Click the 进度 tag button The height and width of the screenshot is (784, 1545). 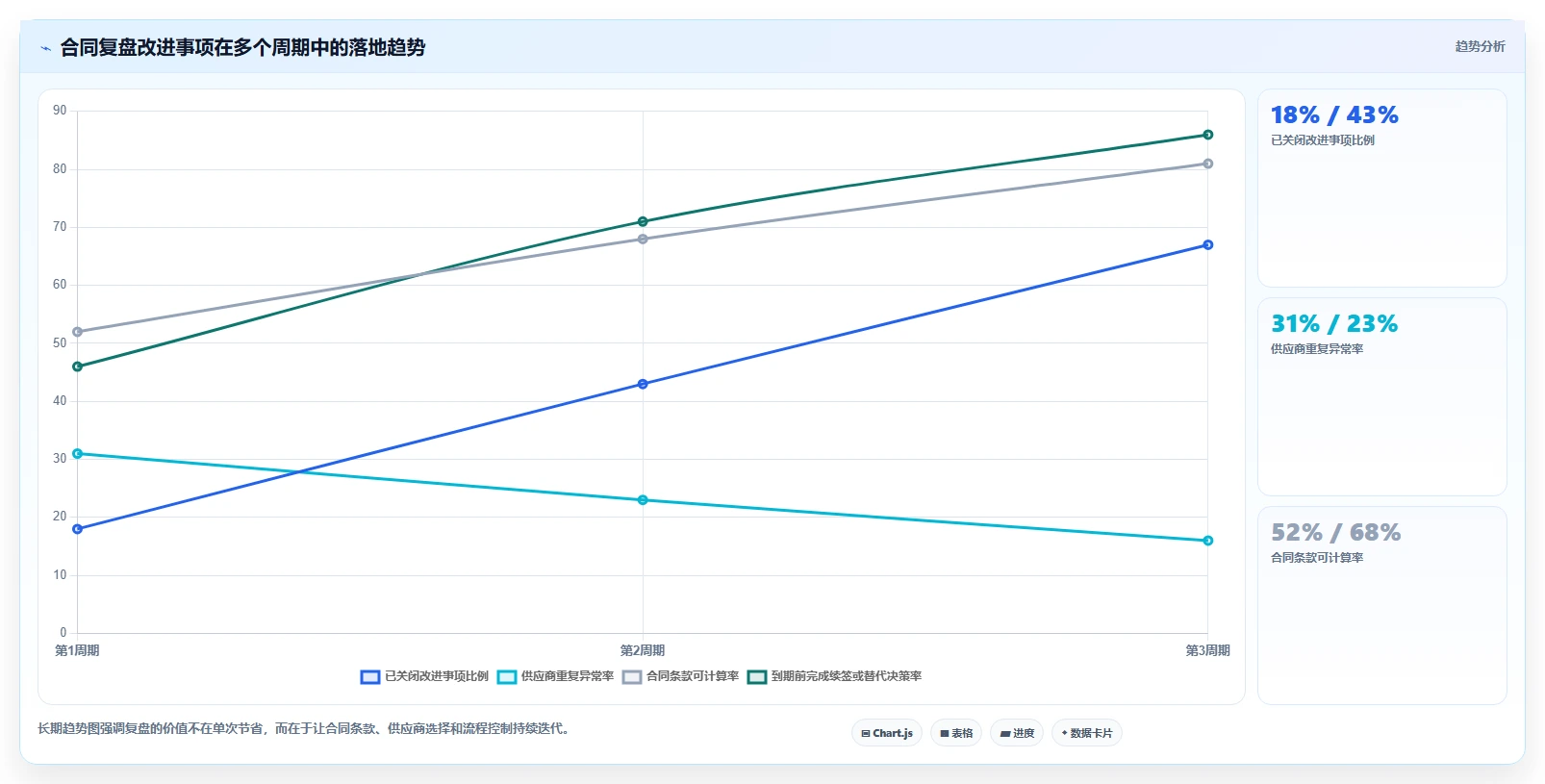1017,733
